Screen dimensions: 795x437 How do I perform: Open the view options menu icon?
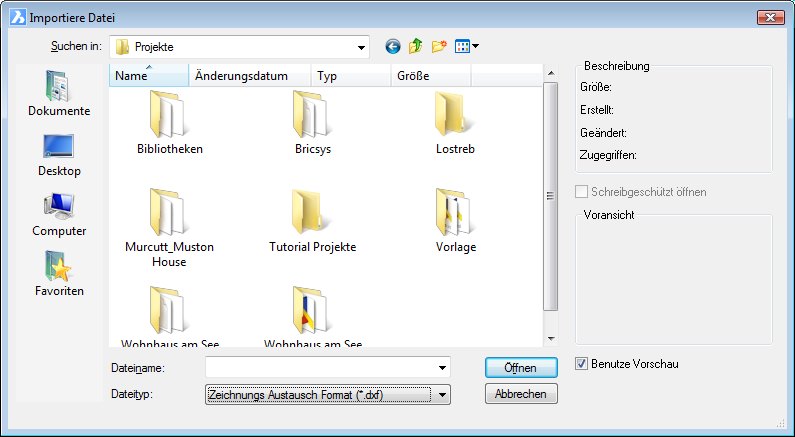click(466, 46)
